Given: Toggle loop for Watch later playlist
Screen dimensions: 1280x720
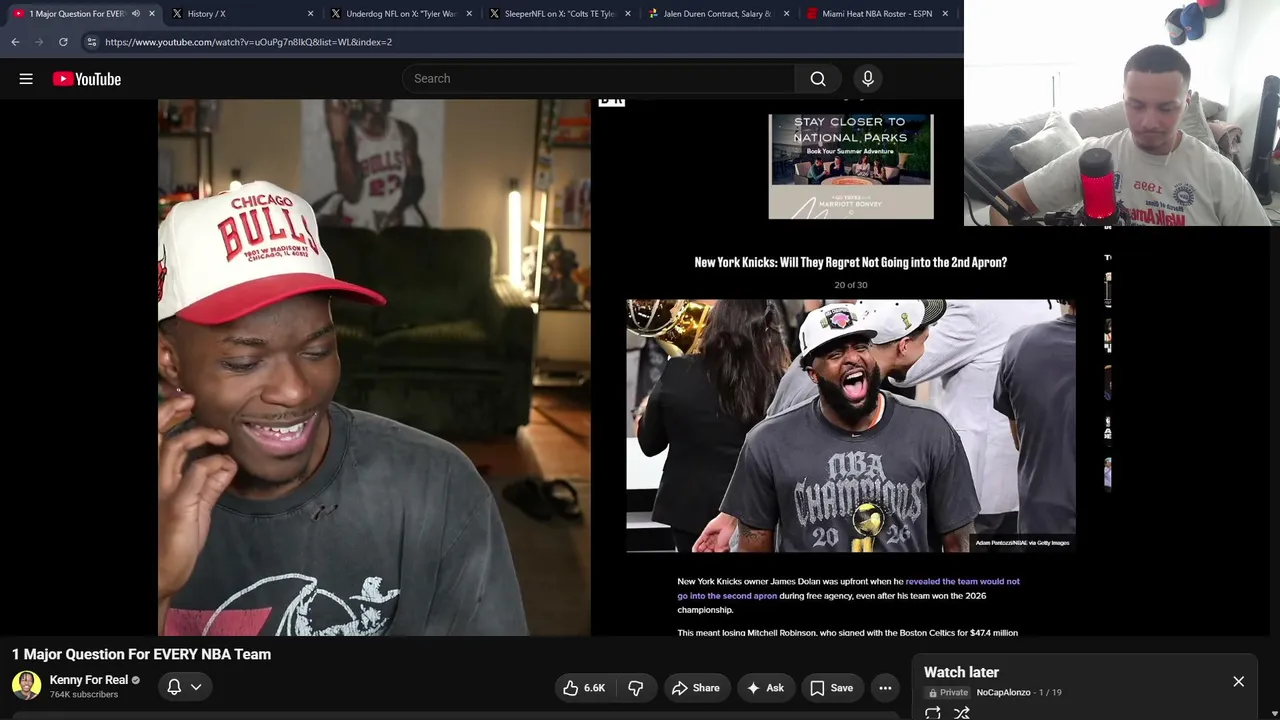Looking at the screenshot, I should (932, 713).
